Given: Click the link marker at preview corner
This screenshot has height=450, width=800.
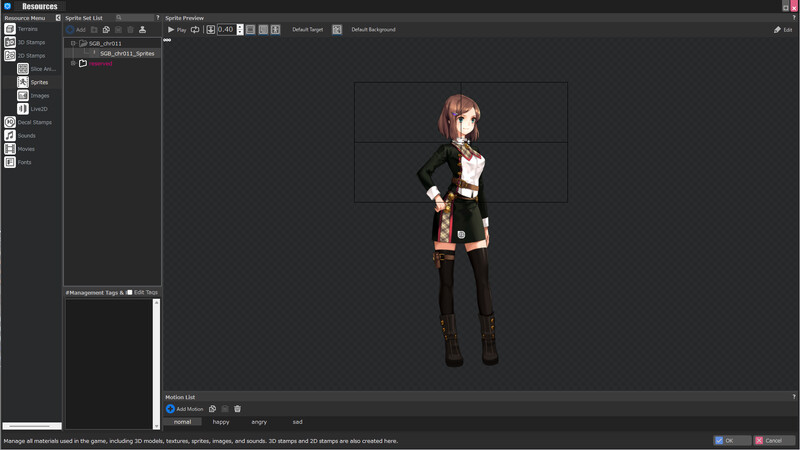Looking at the screenshot, I should [x=167, y=40].
